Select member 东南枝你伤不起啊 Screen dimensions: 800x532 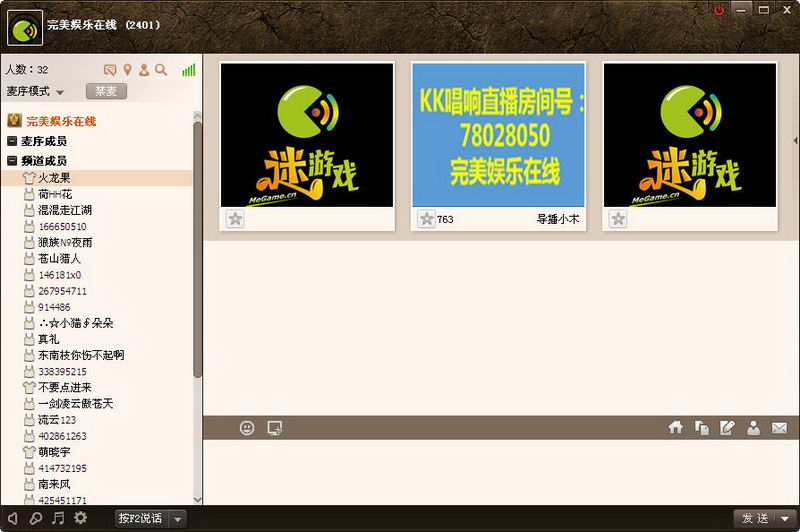pyautogui.click(x=97, y=355)
